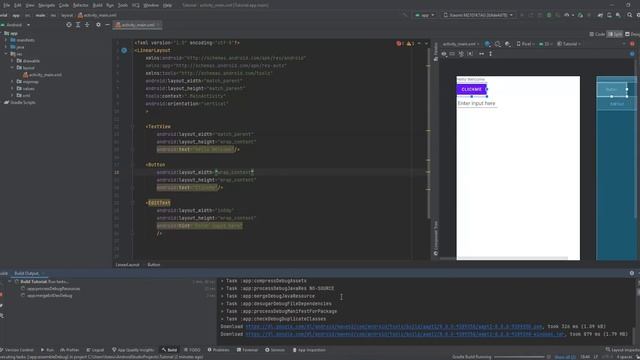Open the Logcat tool window
The width and height of the screenshot is (640, 360).
(x=95, y=350)
